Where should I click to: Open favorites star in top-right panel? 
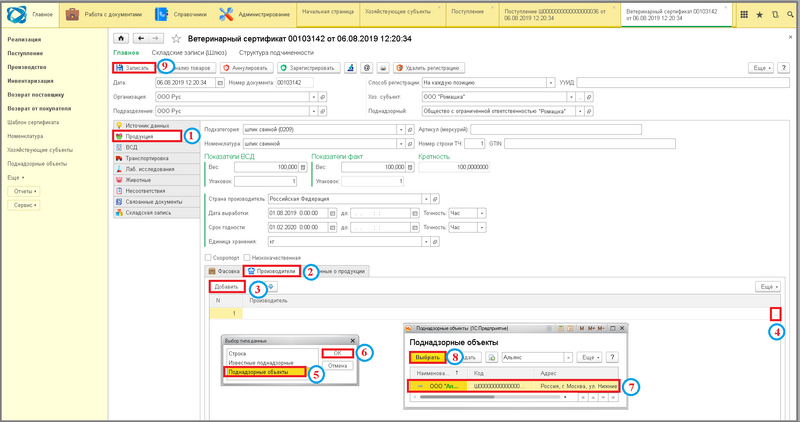pos(759,15)
